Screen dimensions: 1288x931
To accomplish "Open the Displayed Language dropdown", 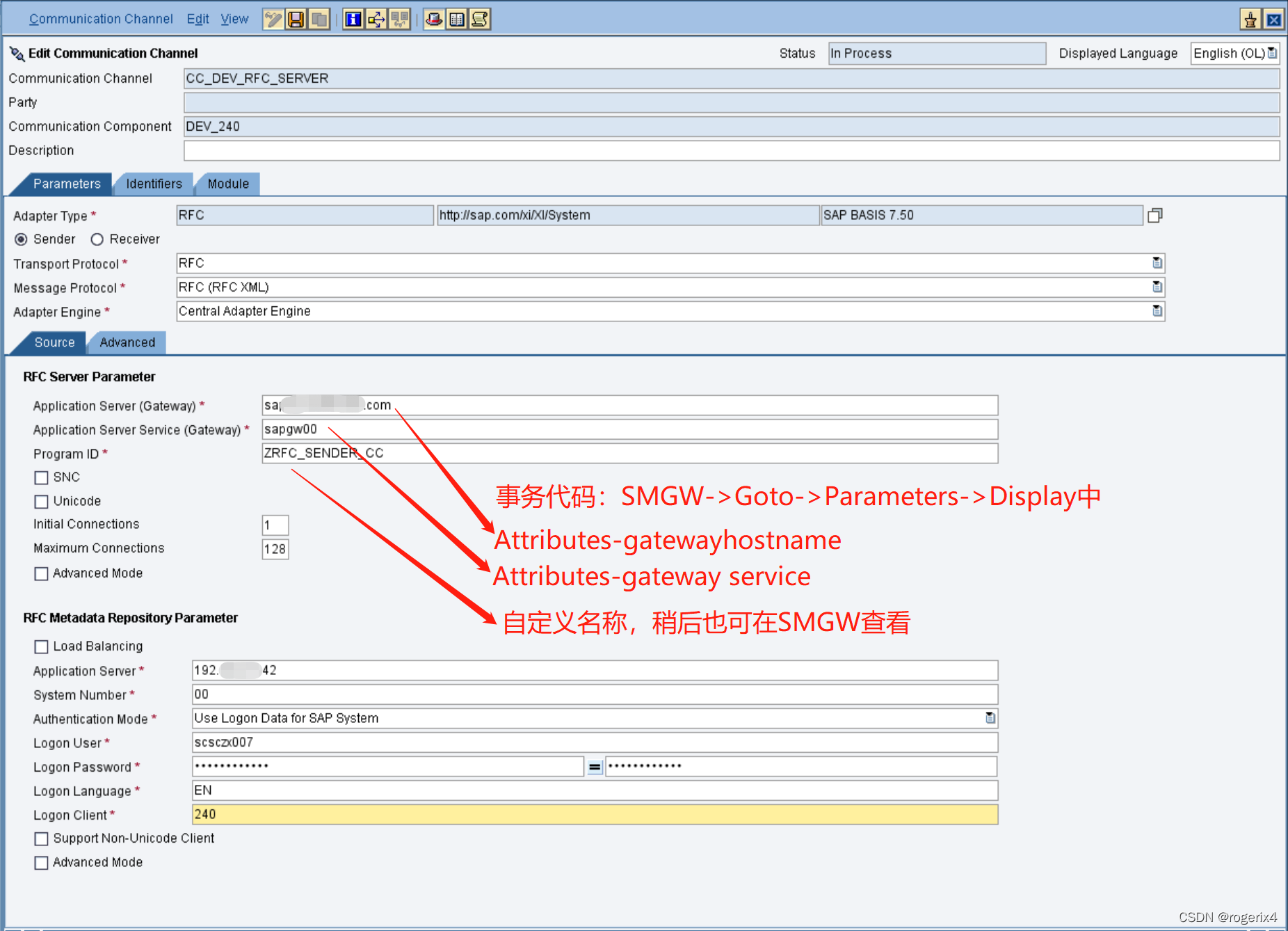I will 1271,54.
